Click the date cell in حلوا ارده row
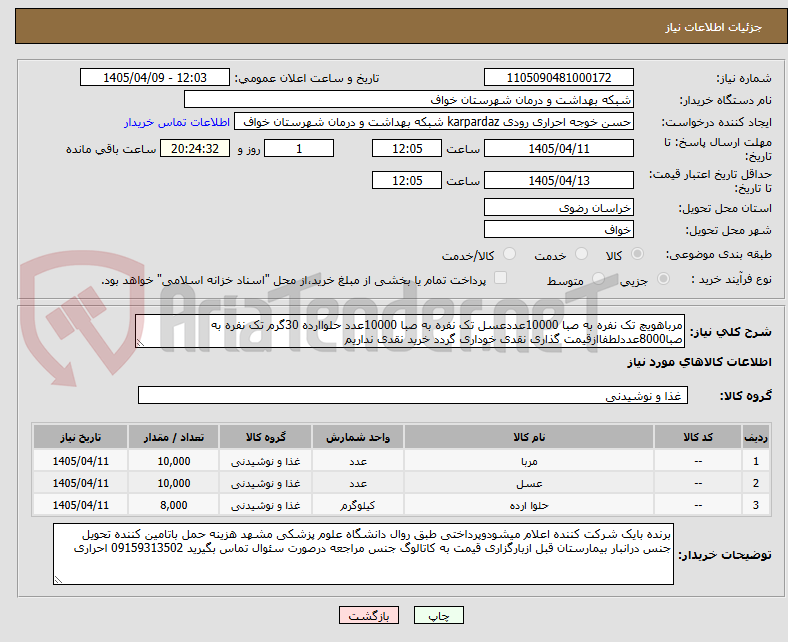Viewport: 788px width, 642px height. [80, 505]
